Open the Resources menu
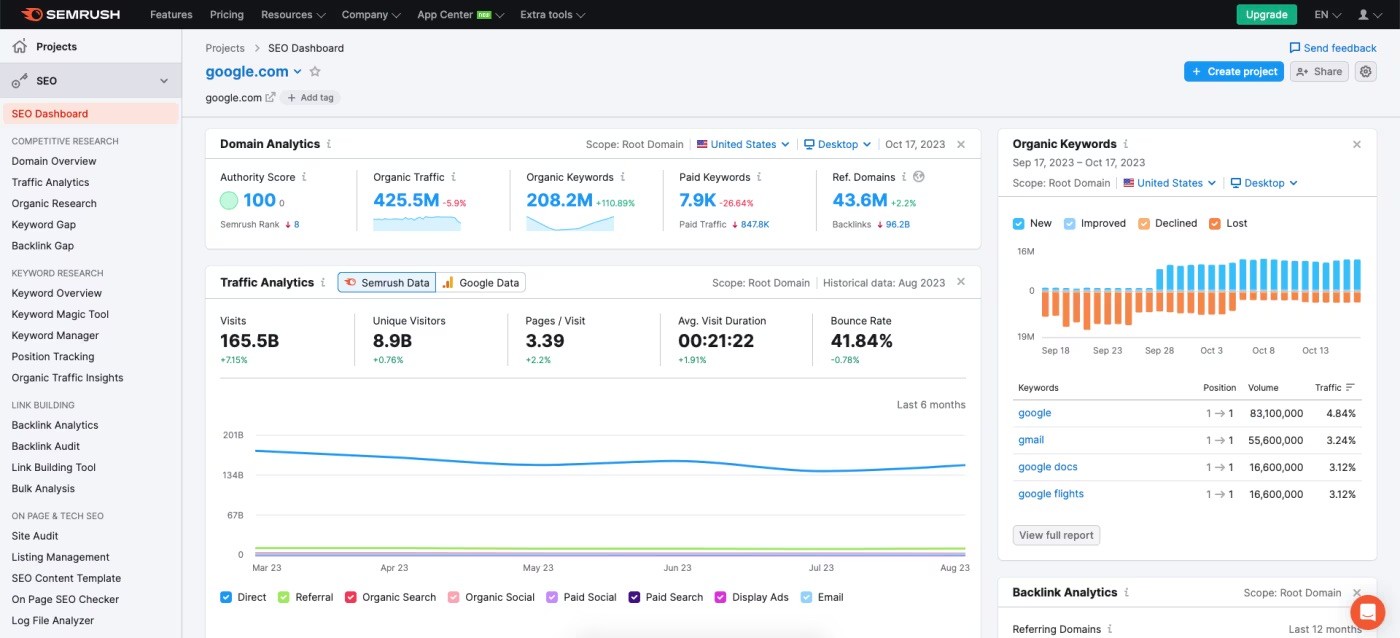Screen dimensions: 1400x638 point(293,15)
